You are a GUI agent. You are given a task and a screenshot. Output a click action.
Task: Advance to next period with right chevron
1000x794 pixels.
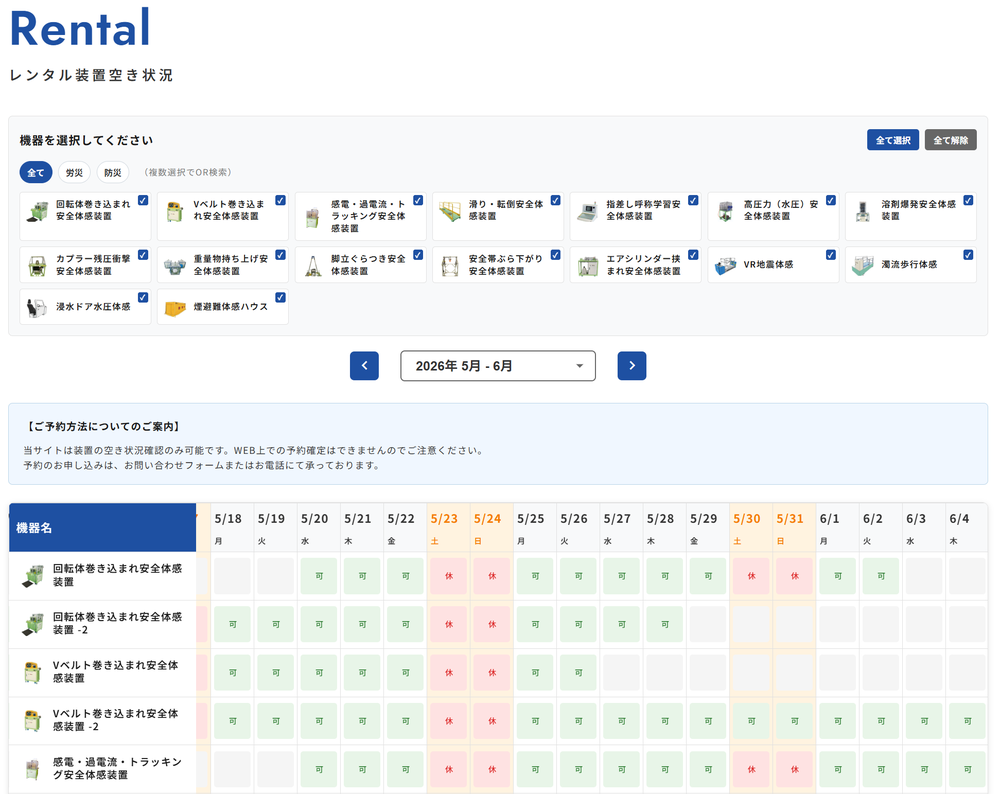click(x=632, y=366)
